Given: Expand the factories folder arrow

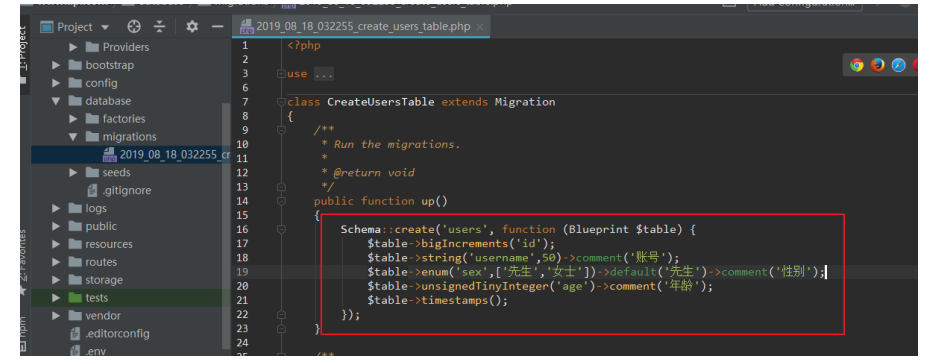Looking at the screenshot, I should 73,119.
